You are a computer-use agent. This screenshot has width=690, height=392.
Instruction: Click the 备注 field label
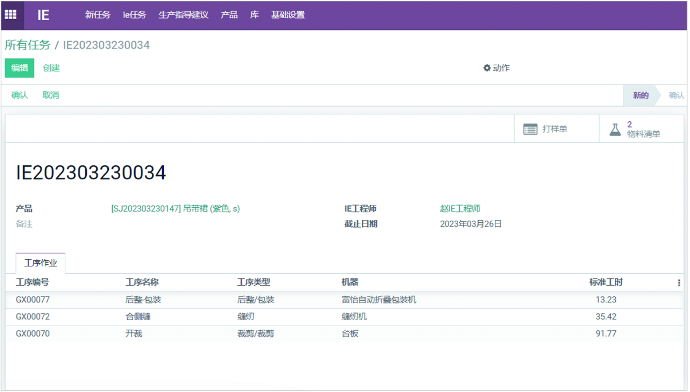coord(24,224)
